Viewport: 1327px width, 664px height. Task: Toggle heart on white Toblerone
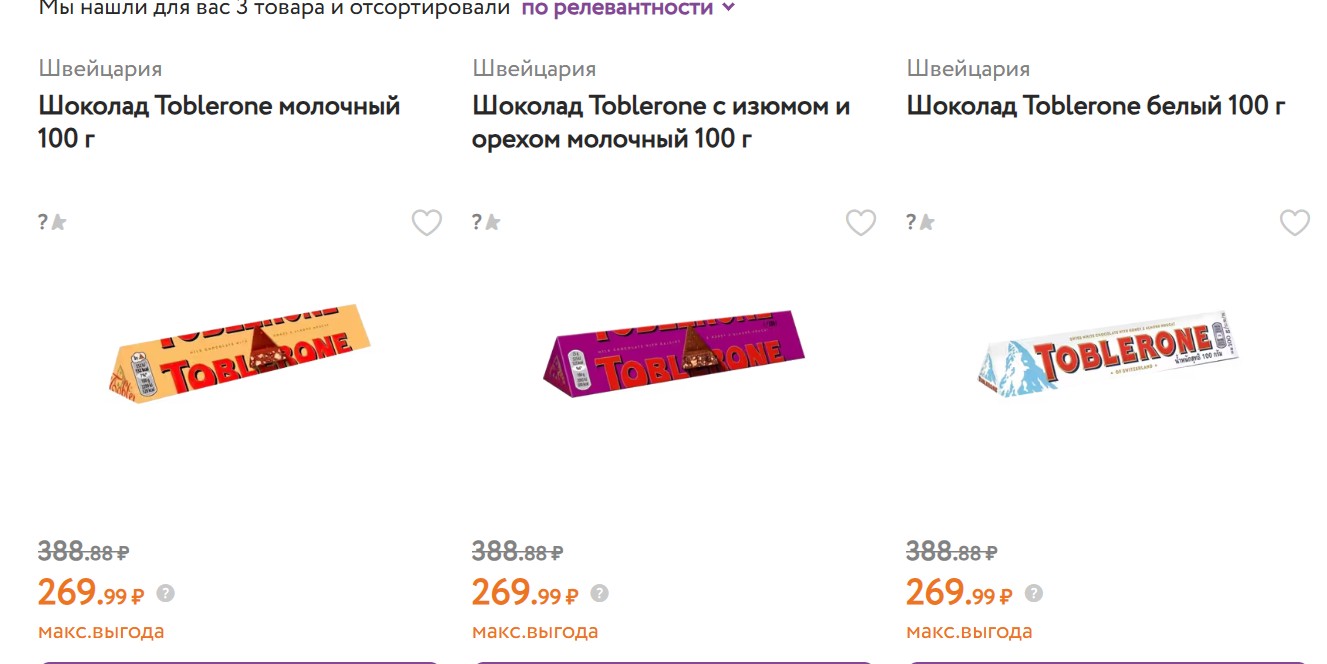1295,222
